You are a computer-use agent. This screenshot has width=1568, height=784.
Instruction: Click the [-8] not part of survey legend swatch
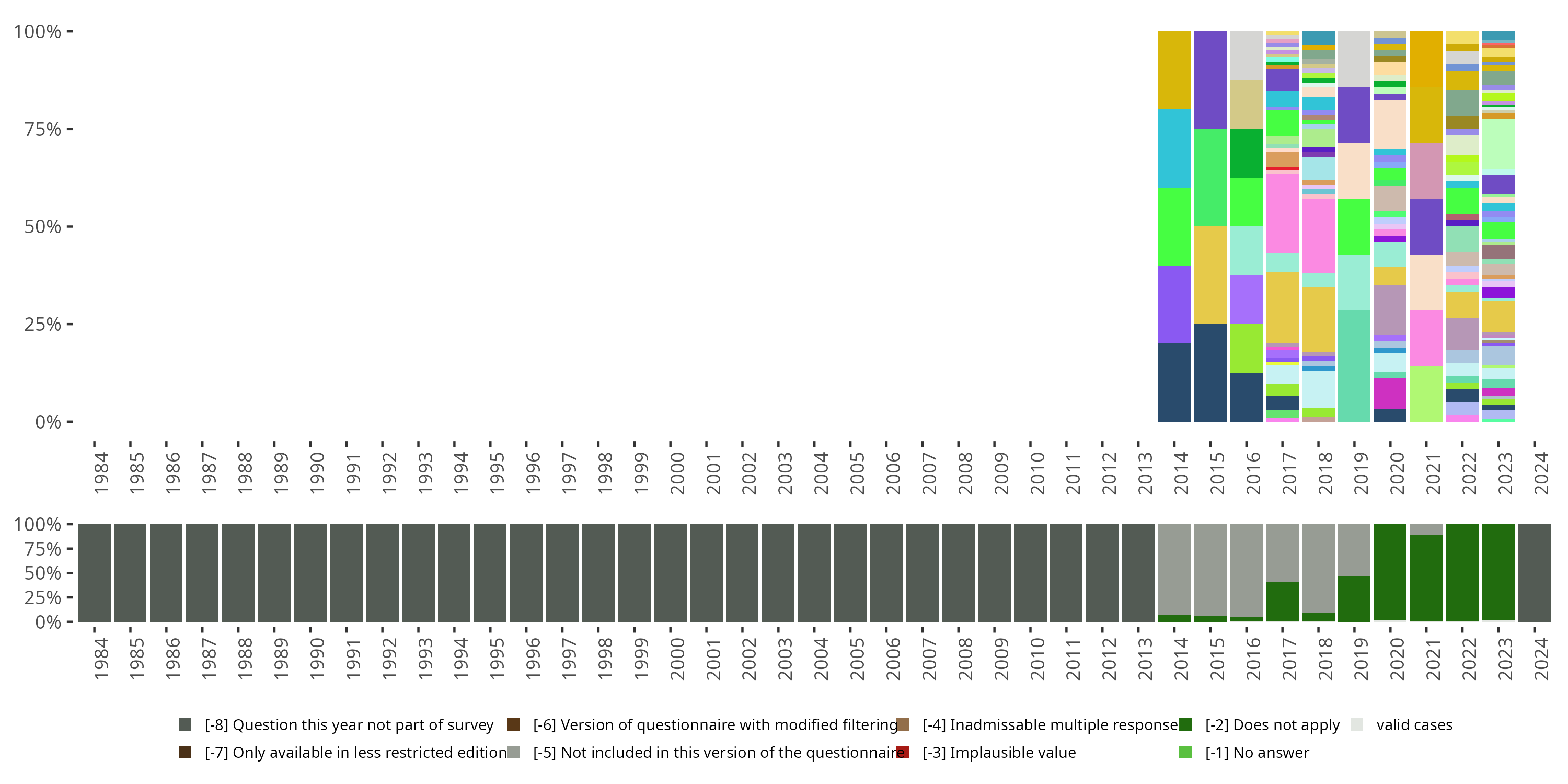point(185,724)
